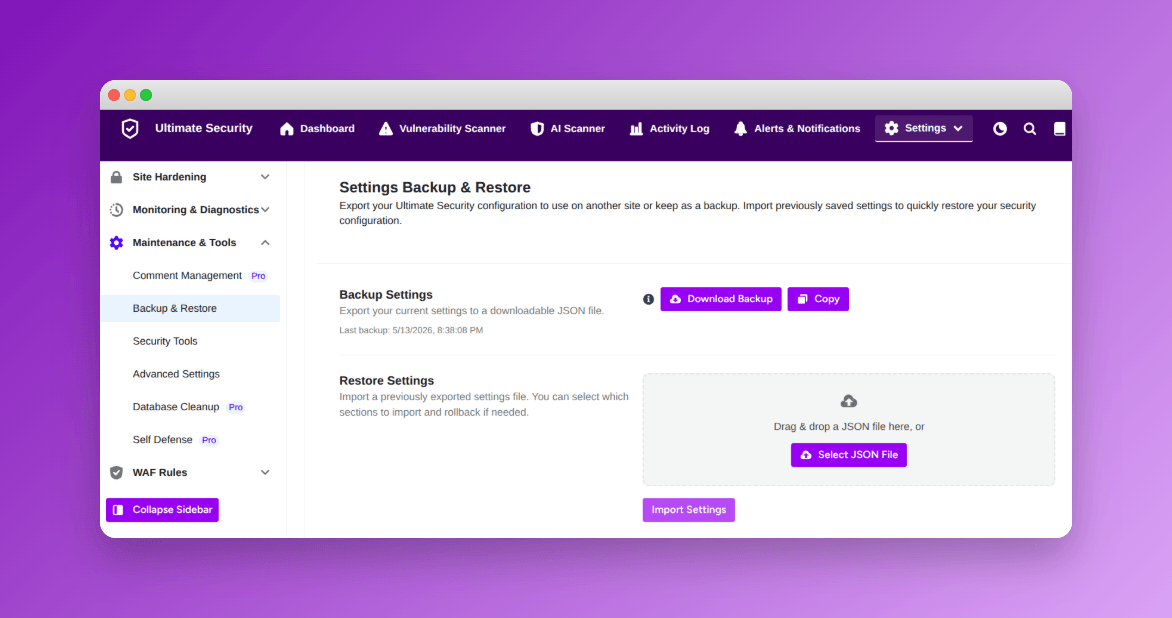
Task: Open search with the magnifier icon
Action: 1030,129
